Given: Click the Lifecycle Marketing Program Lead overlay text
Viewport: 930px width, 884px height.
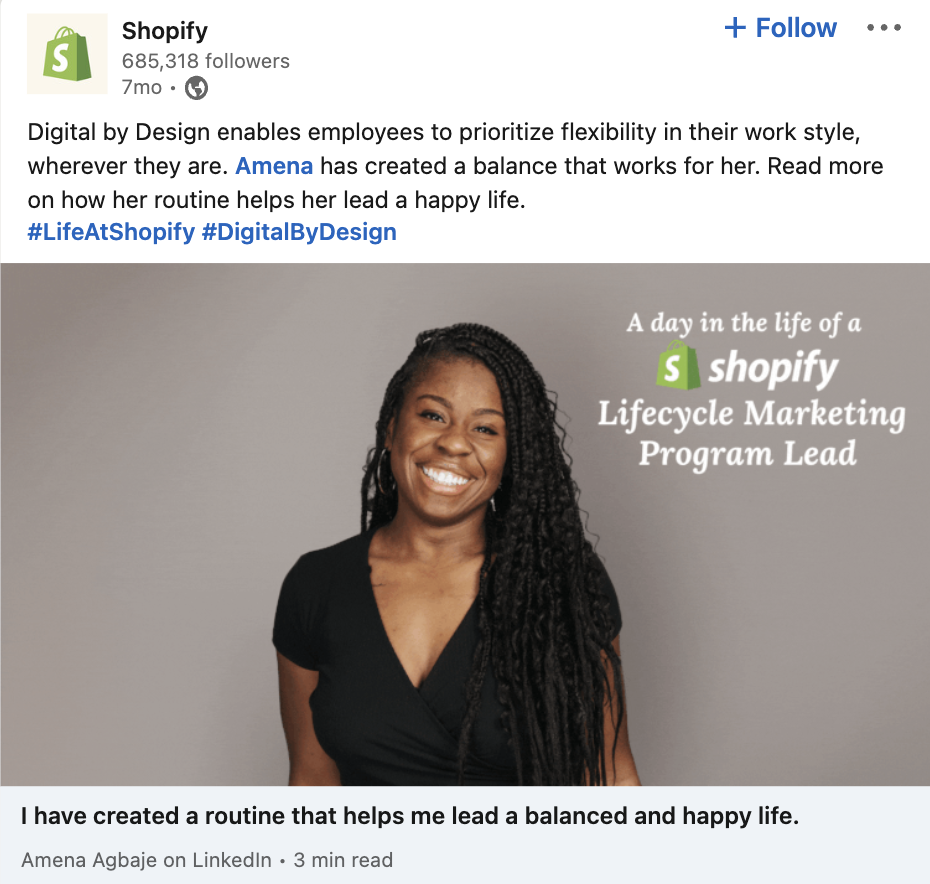Looking at the screenshot, I should [x=751, y=433].
